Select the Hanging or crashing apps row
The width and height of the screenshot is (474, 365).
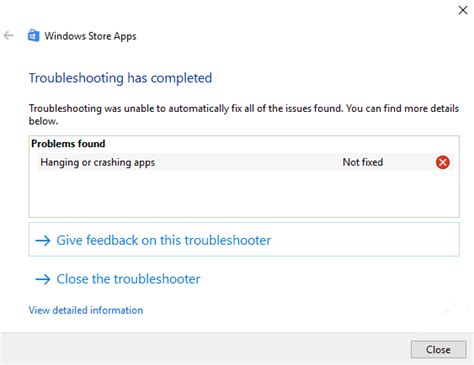coord(246,162)
